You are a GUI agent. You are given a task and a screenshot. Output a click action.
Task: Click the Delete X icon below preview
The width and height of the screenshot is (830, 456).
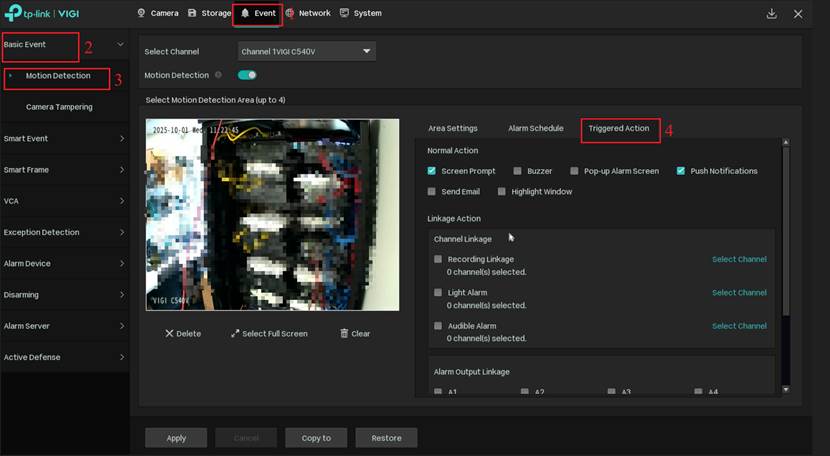[x=169, y=334]
